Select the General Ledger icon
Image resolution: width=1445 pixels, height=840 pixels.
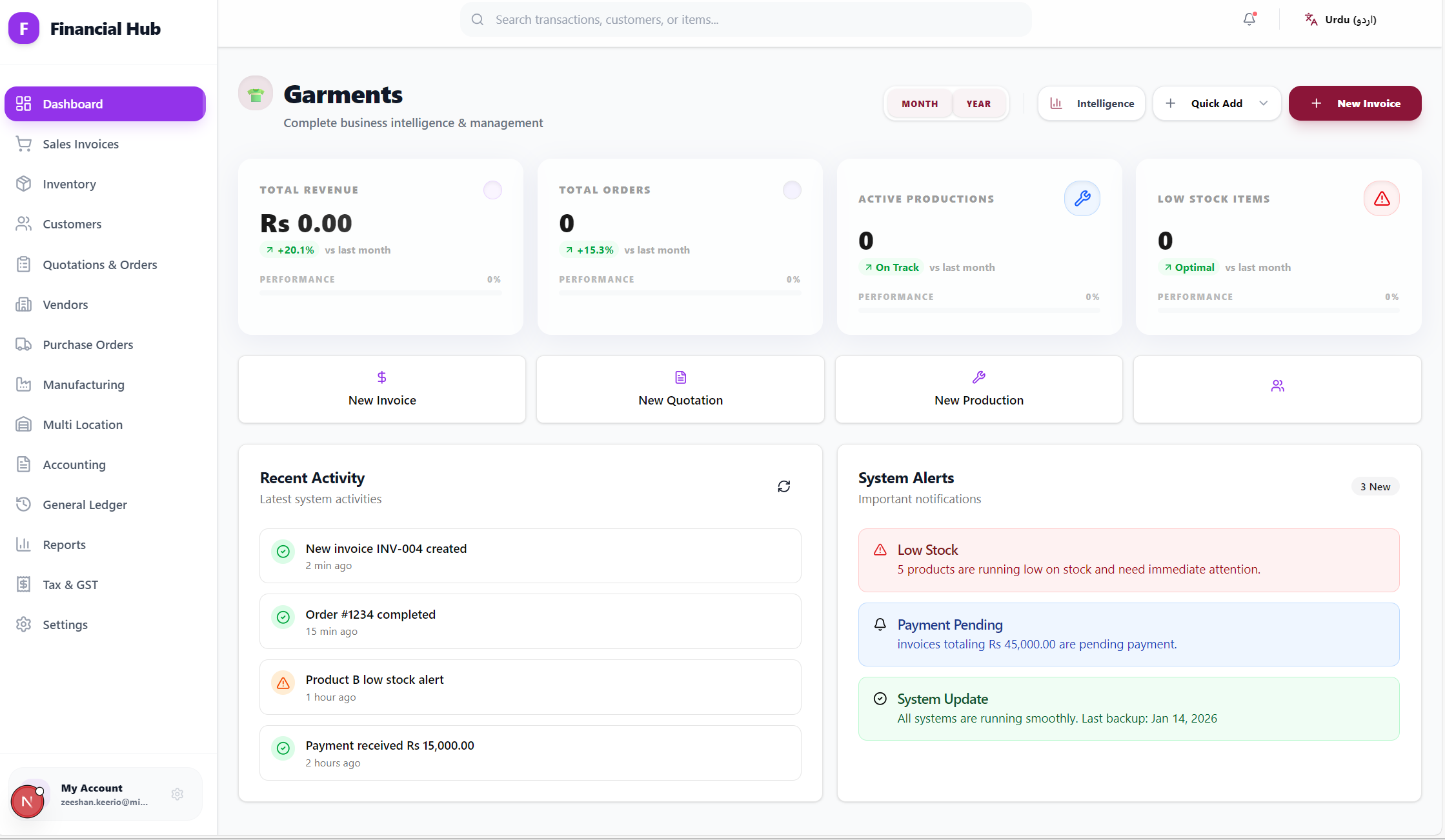pyautogui.click(x=24, y=505)
